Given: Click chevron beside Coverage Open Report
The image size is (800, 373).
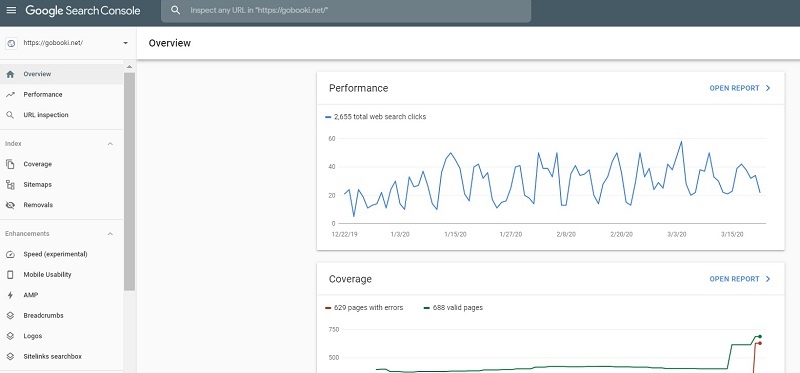Looking at the screenshot, I should [x=768, y=279].
